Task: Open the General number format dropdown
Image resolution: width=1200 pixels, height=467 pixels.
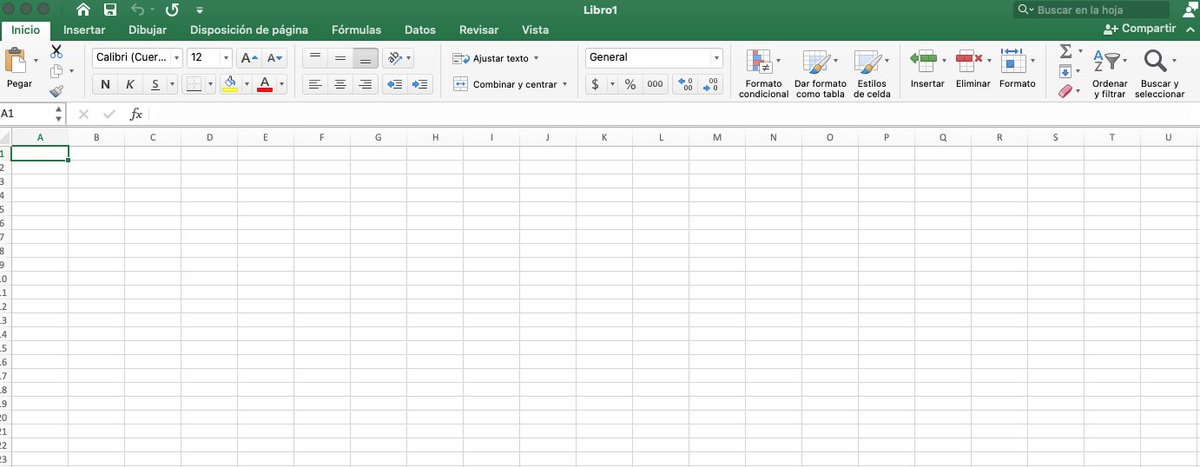Action: [x=716, y=58]
